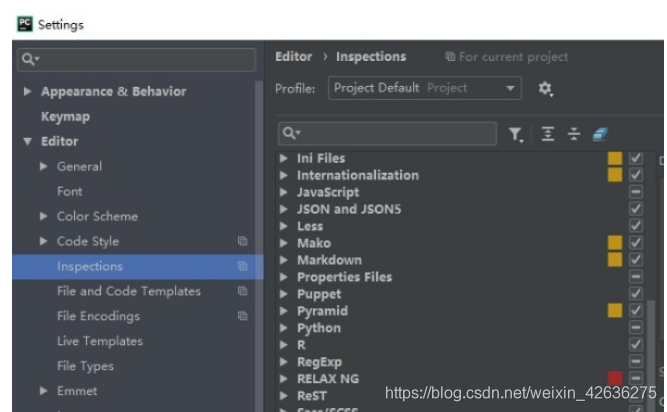Click the yellow severity swatch for Ini Files
Viewport: 667px width, 412px height.
[x=615, y=158]
